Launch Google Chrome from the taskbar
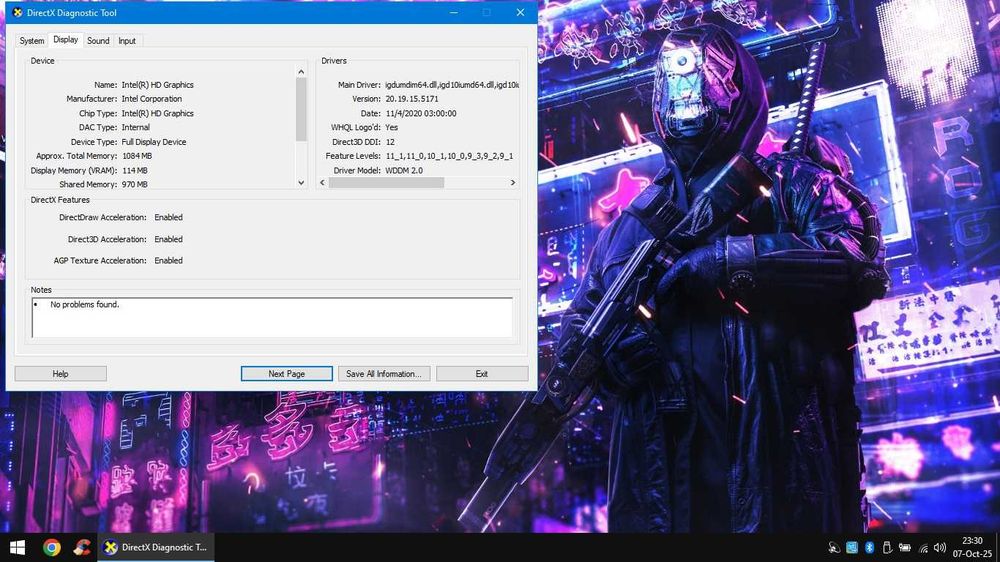 click(x=52, y=547)
